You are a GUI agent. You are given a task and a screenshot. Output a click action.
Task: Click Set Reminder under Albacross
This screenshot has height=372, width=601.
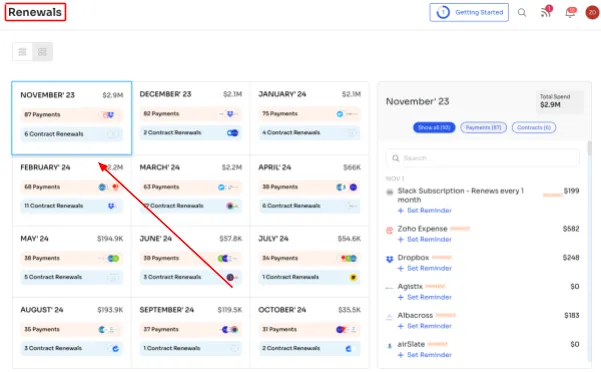coord(425,326)
